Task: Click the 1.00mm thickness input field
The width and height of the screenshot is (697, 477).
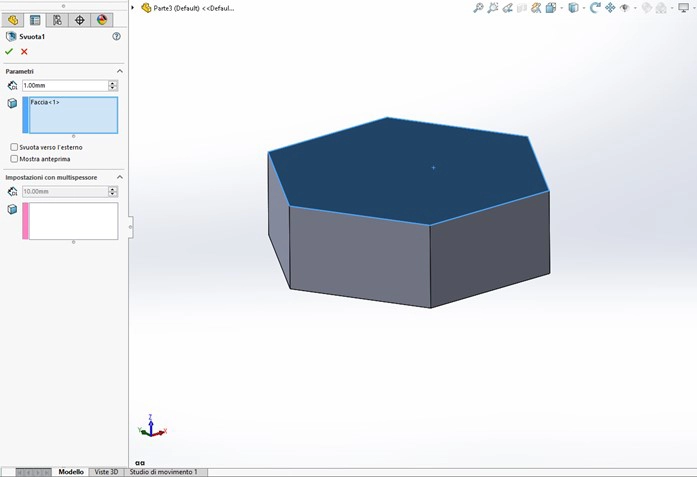Action: [x=64, y=86]
